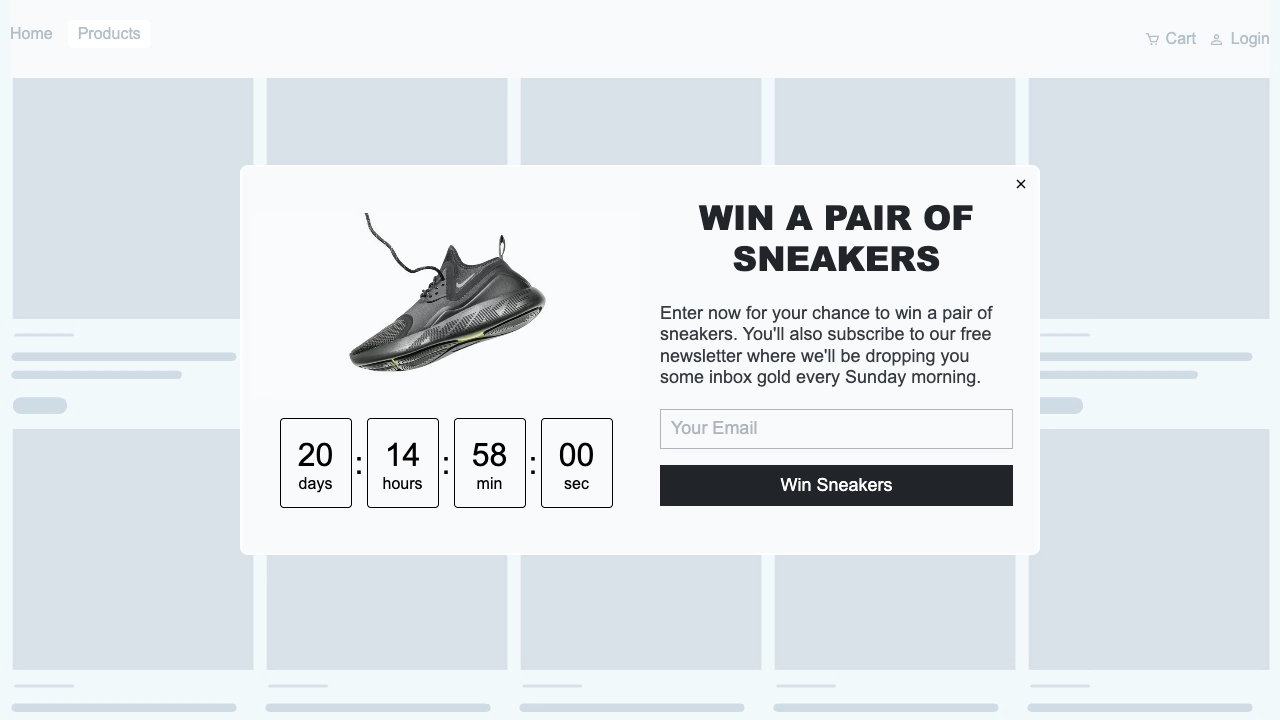1280x720 pixels.
Task: Go to the Home page link
Action: [31, 34]
